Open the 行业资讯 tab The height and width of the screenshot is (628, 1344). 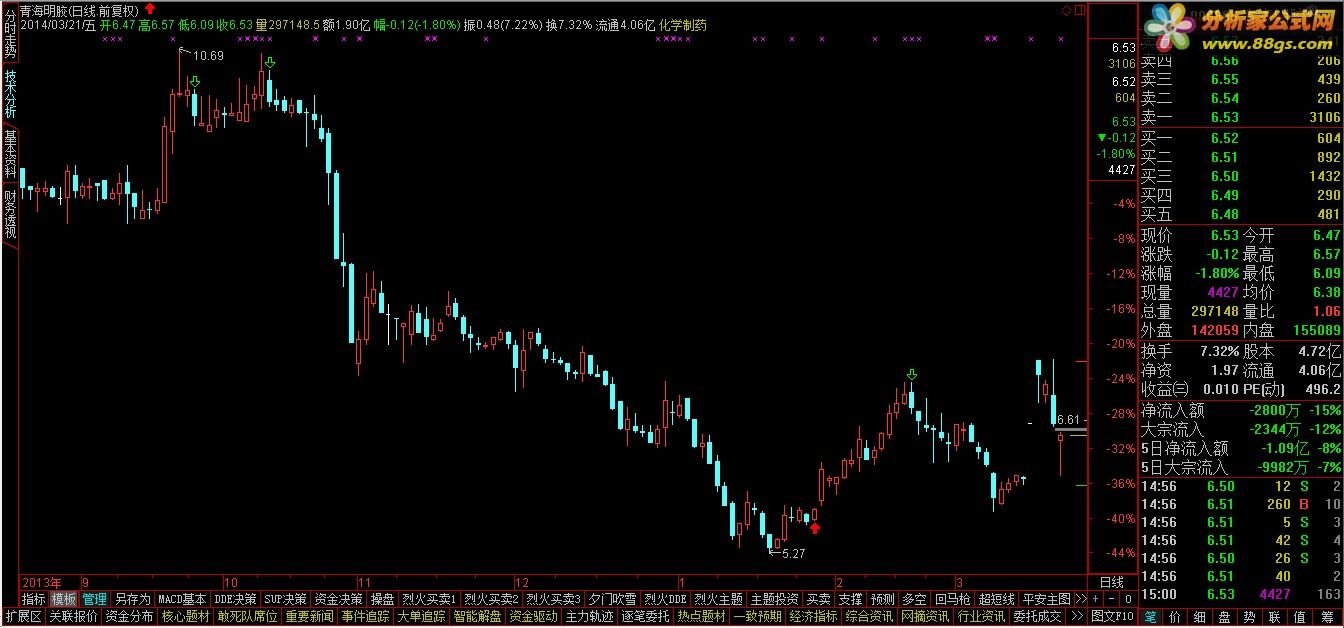pos(981,616)
